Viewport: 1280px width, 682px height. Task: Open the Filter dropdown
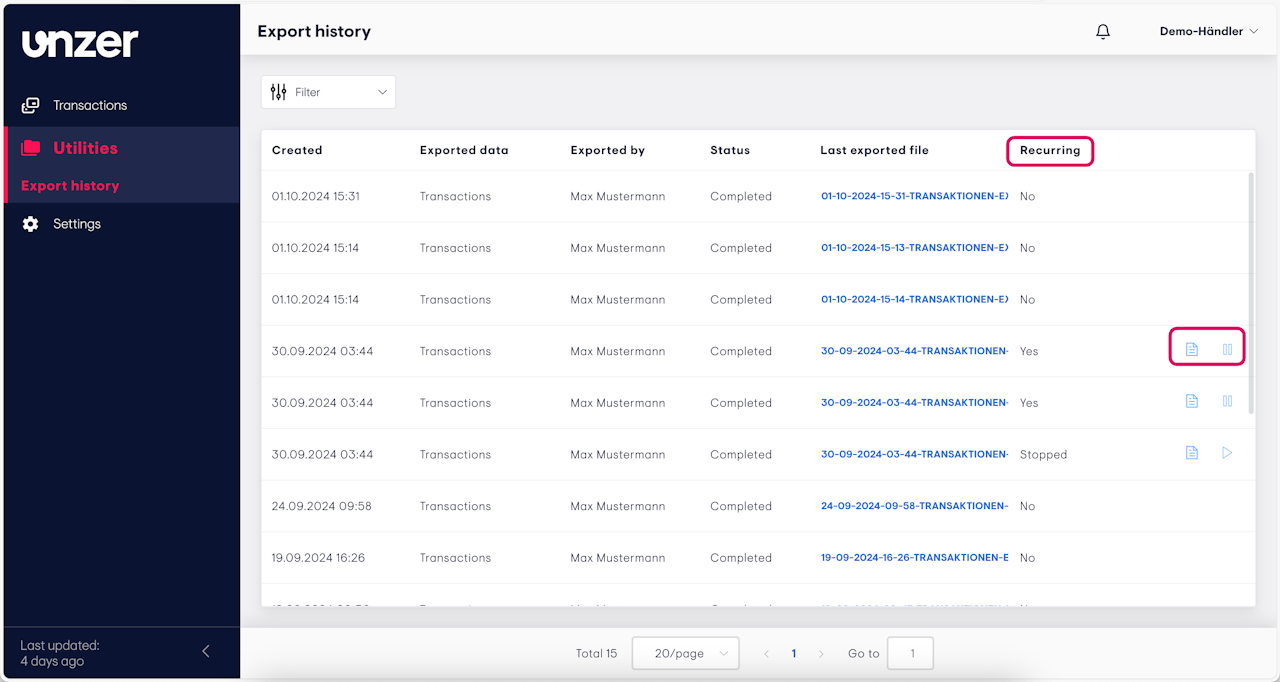pos(329,92)
